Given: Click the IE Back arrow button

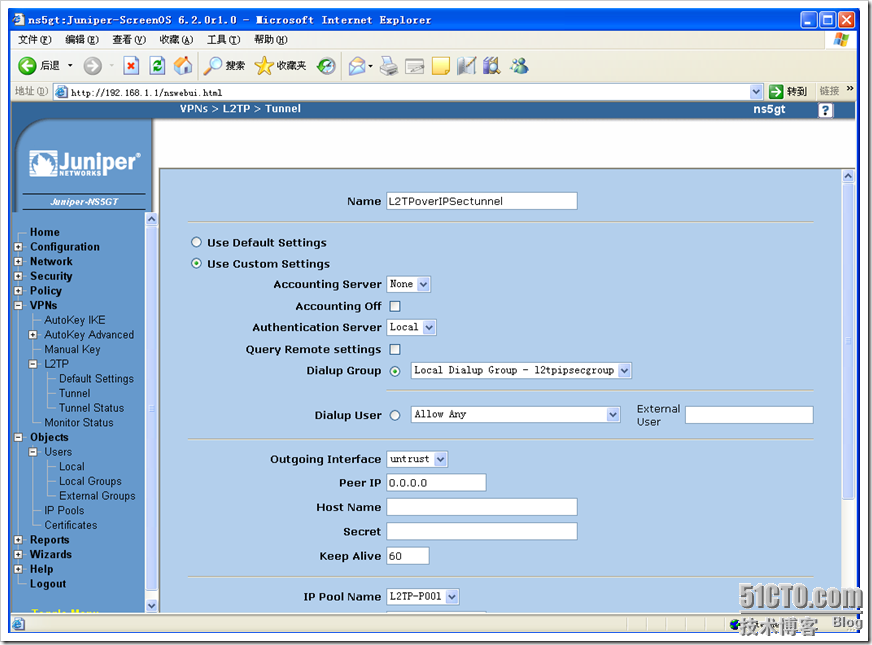Looking at the screenshot, I should click(x=27, y=66).
